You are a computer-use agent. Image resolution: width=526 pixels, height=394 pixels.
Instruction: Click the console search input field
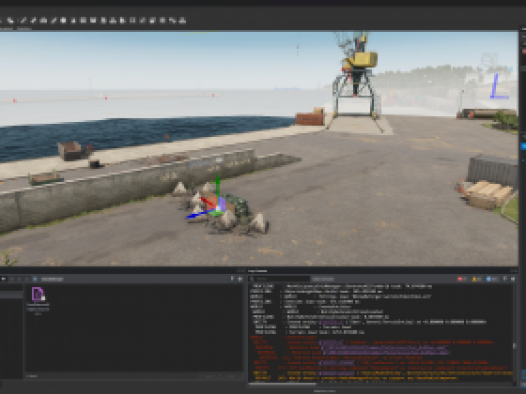pos(279,279)
